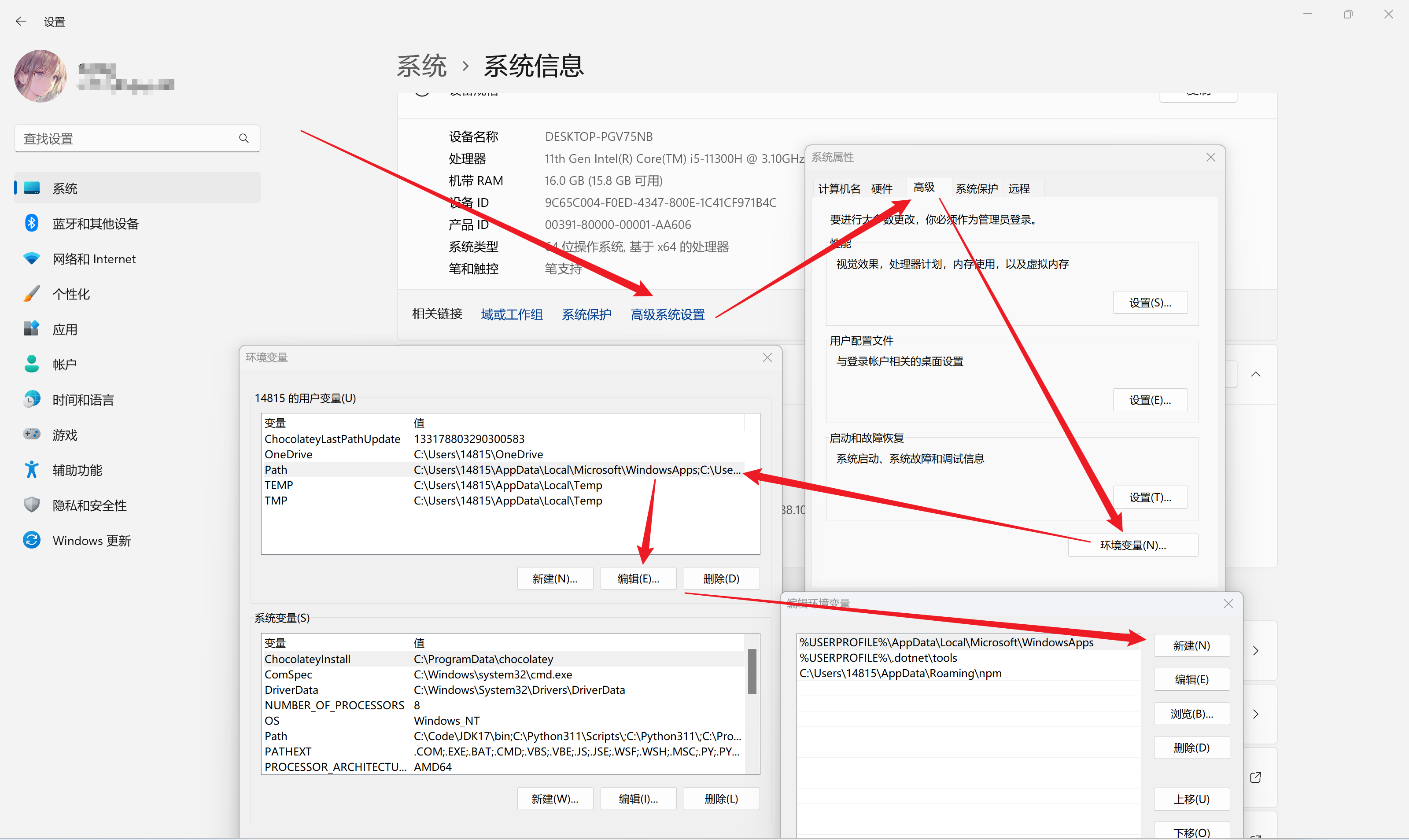The width and height of the screenshot is (1409, 840).
Task: Open Gaming settings in sidebar
Action: click(65, 435)
